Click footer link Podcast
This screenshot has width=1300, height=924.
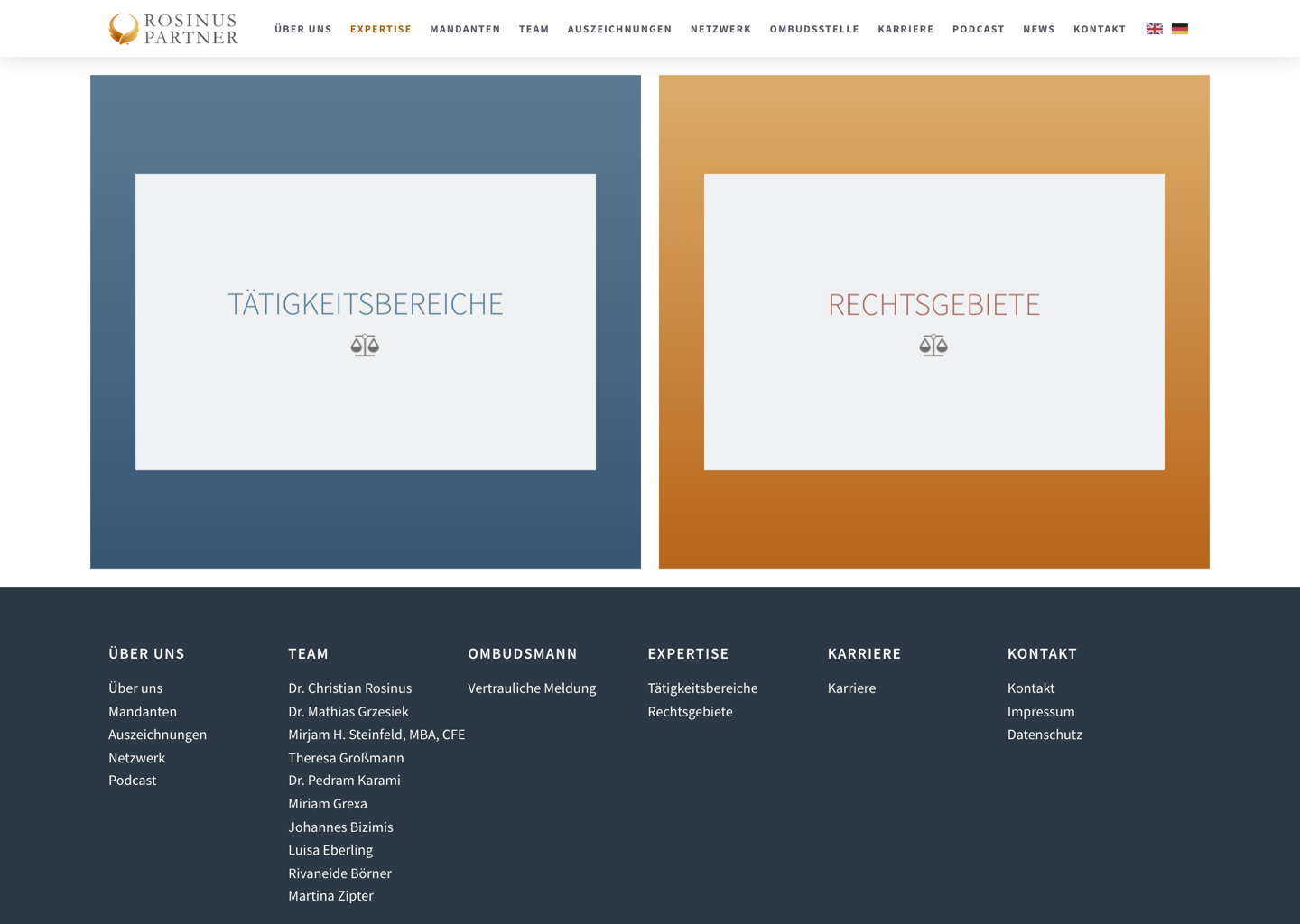click(x=132, y=781)
